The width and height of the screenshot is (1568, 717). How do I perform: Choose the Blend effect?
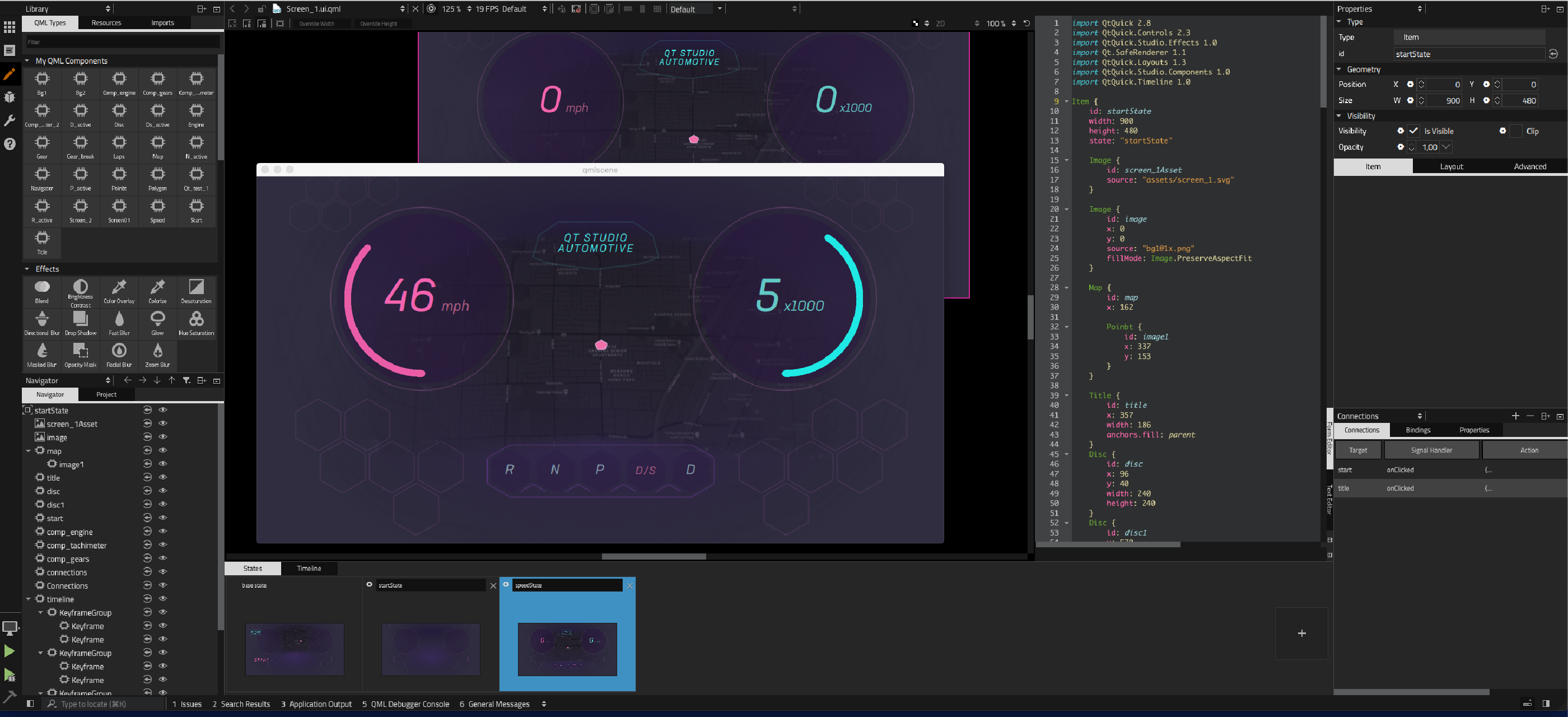[42, 291]
